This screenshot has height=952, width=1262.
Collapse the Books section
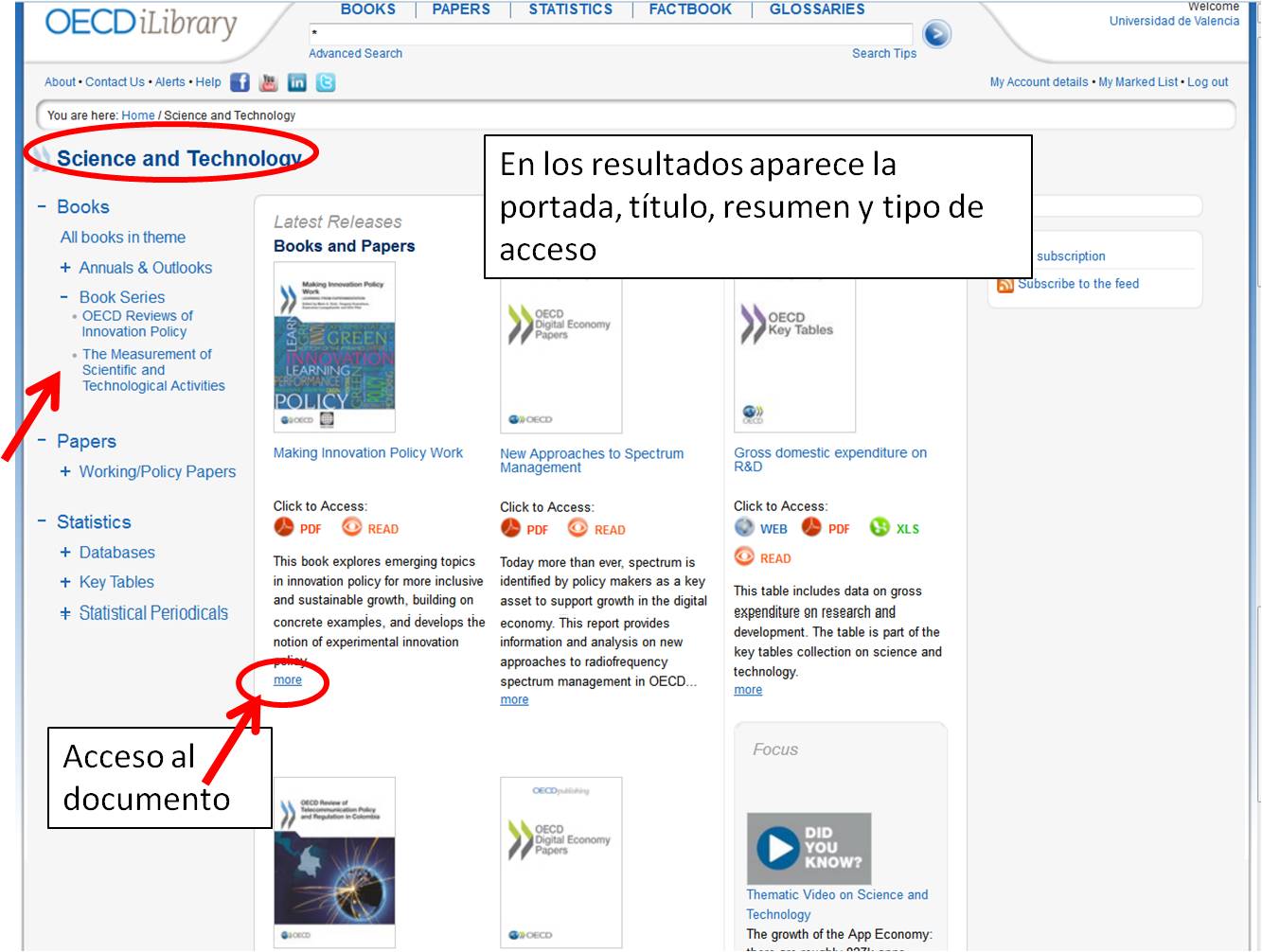42,206
